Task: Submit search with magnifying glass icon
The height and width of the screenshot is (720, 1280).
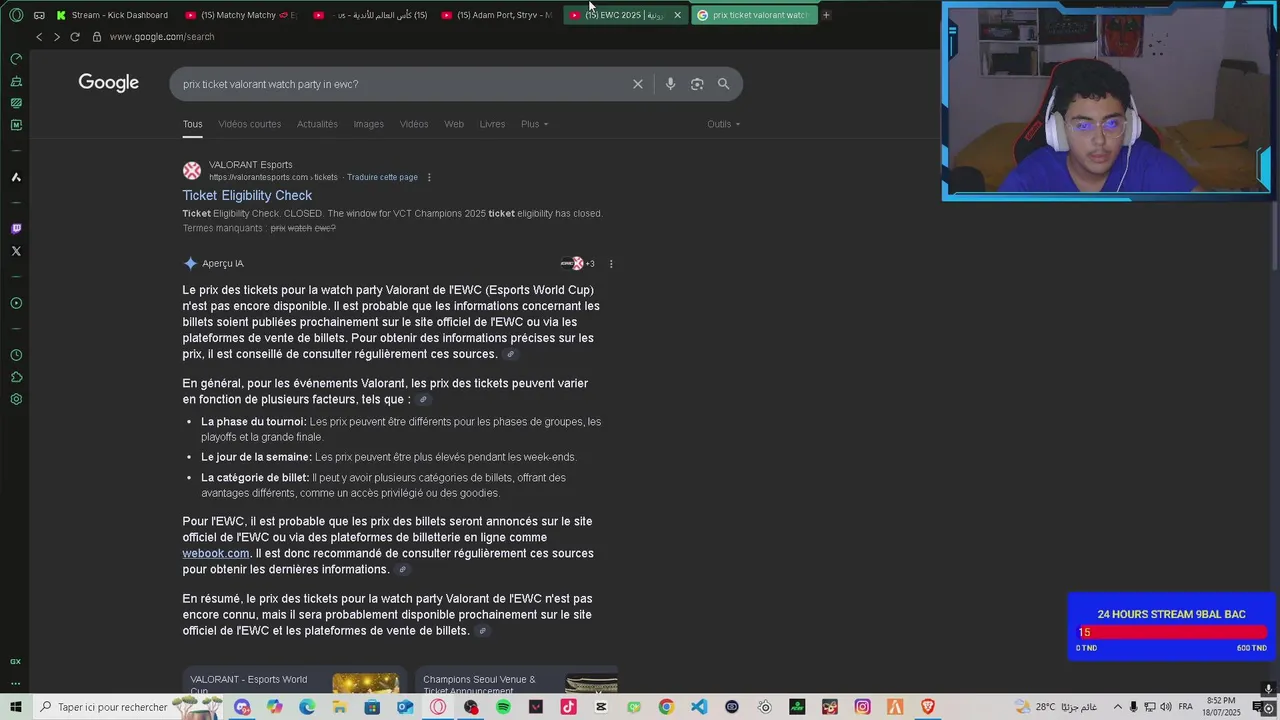Action: tap(724, 84)
